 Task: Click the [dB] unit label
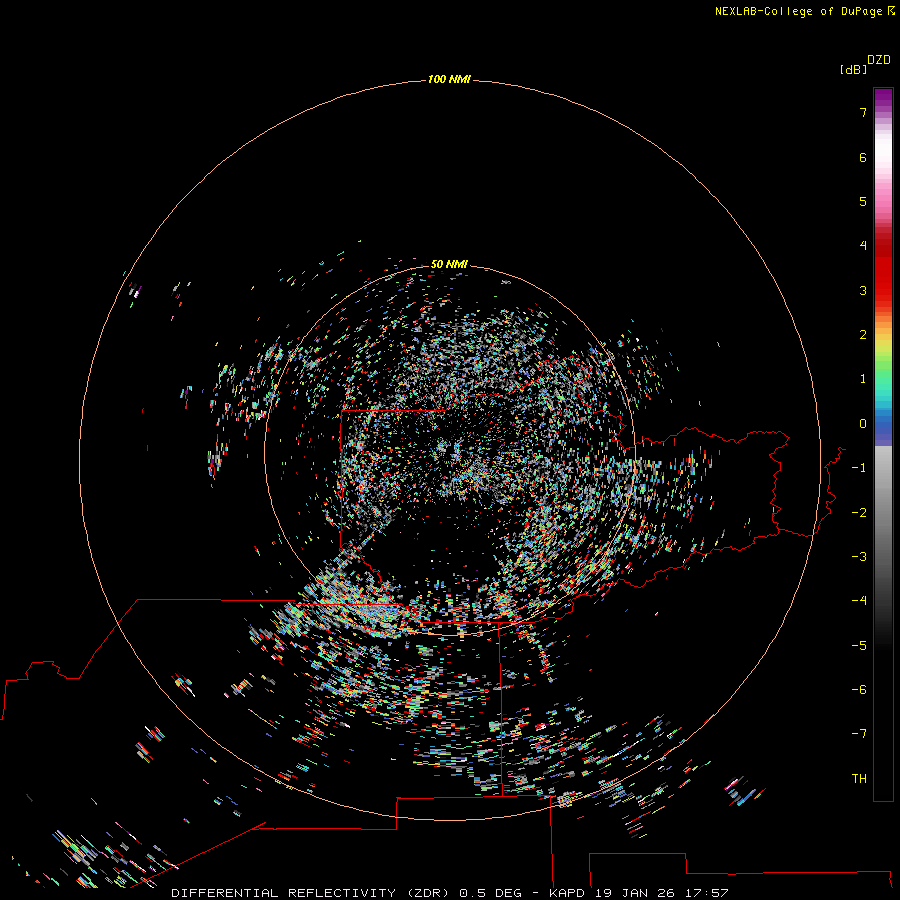(x=853, y=70)
